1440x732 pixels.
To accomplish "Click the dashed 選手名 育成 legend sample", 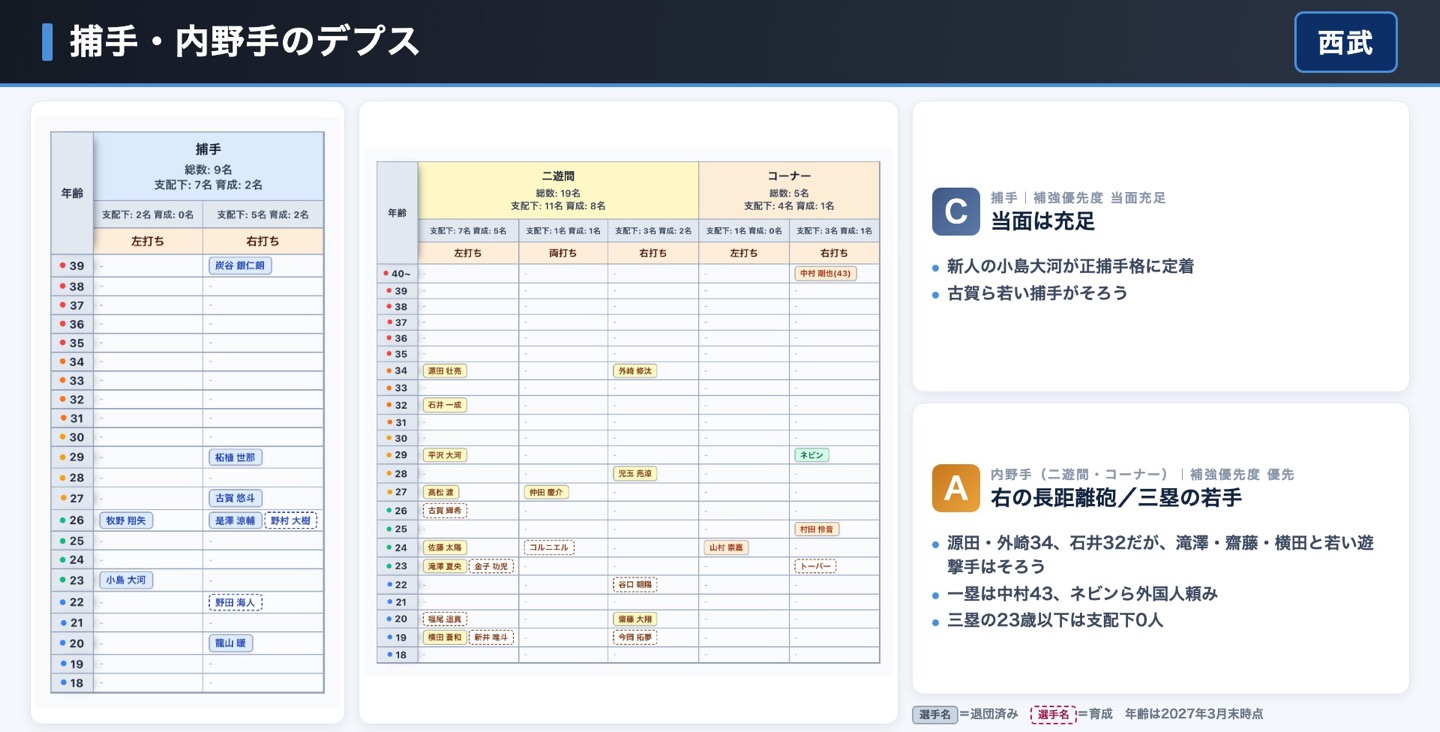I will pos(1053,714).
